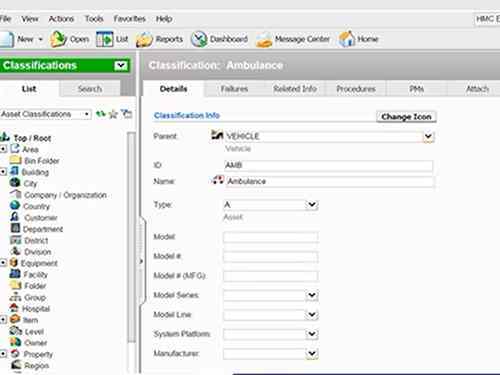Screen dimensions: 500x375
Task: Click the Country globe icon
Action: coord(15,205)
